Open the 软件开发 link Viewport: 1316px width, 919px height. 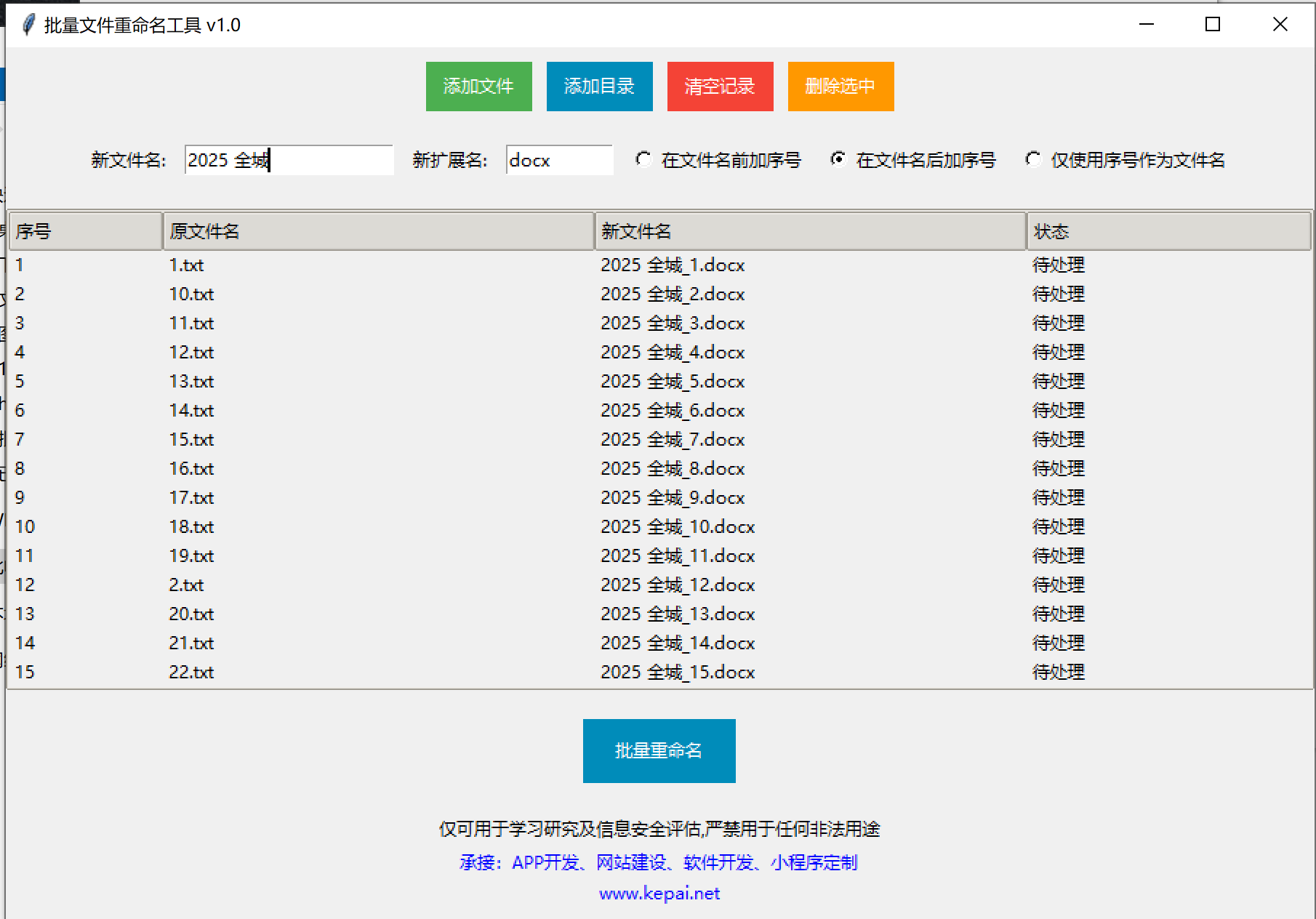(717, 863)
